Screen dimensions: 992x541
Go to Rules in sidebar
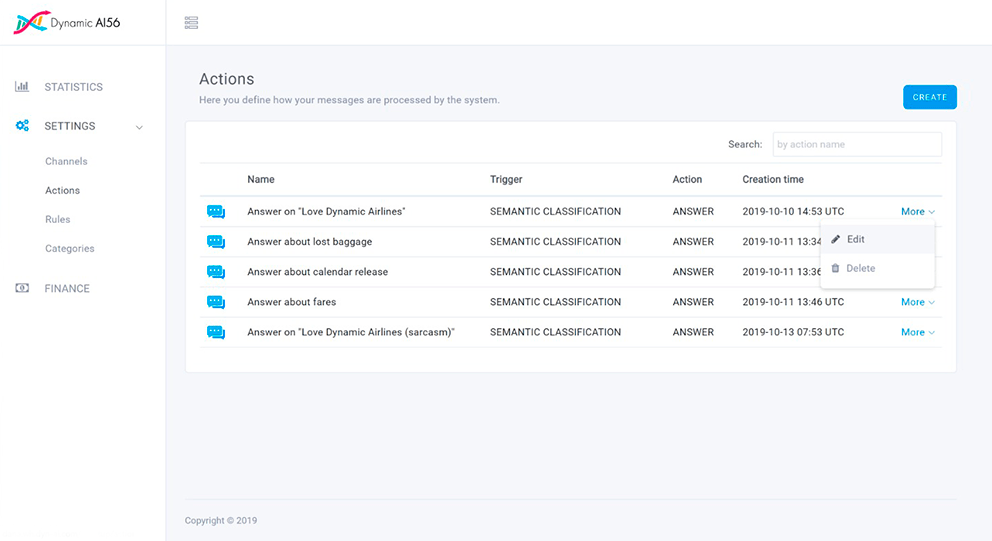click(x=58, y=219)
